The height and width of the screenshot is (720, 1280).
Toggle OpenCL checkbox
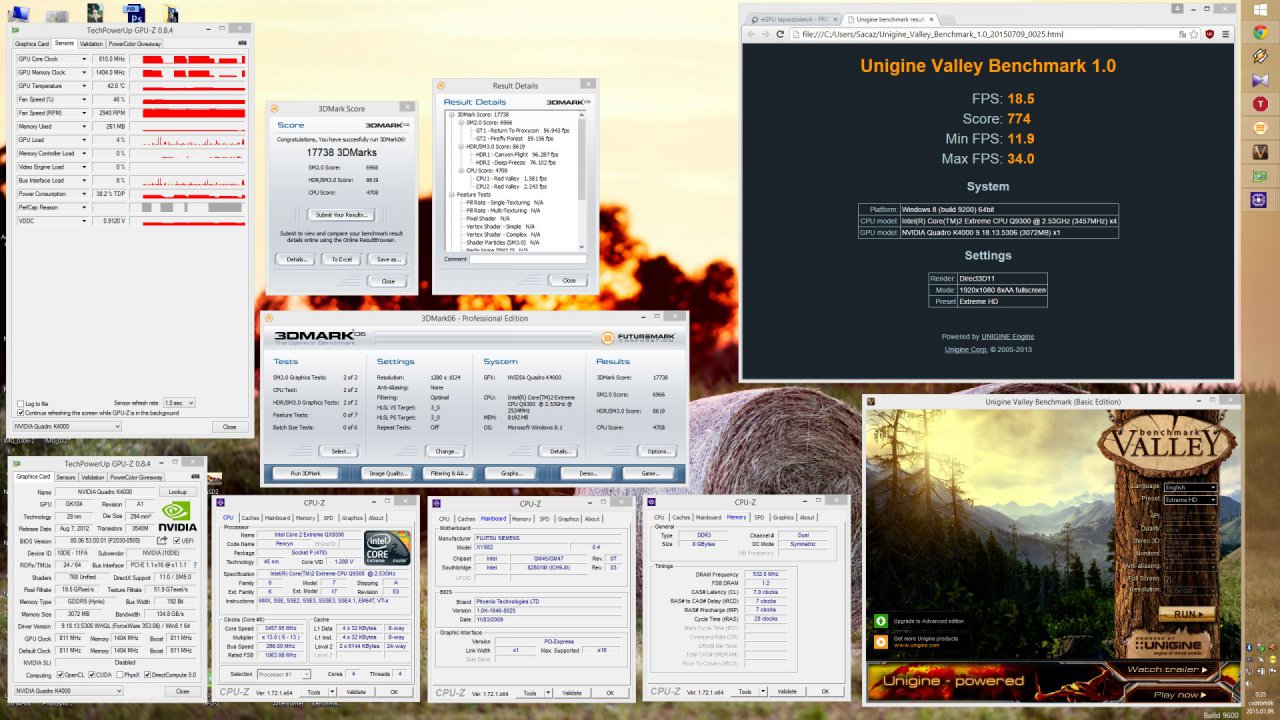pyautogui.click(x=58, y=675)
